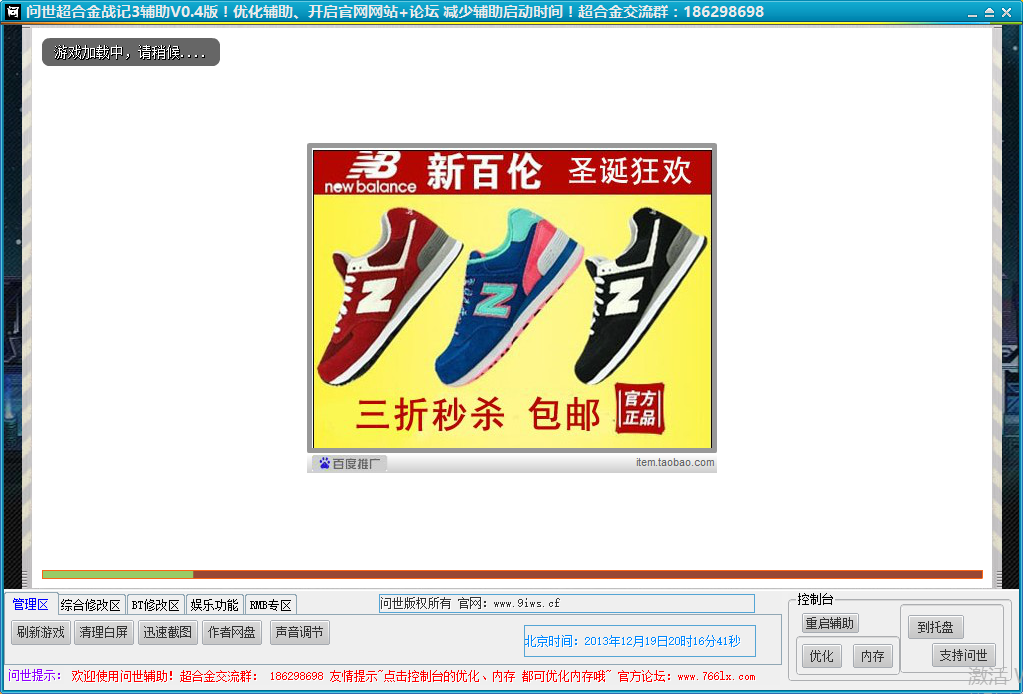This screenshot has height=694, width=1023.
Task: Click the New Balance shoe advertisement image
Action: (x=512, y=298)
